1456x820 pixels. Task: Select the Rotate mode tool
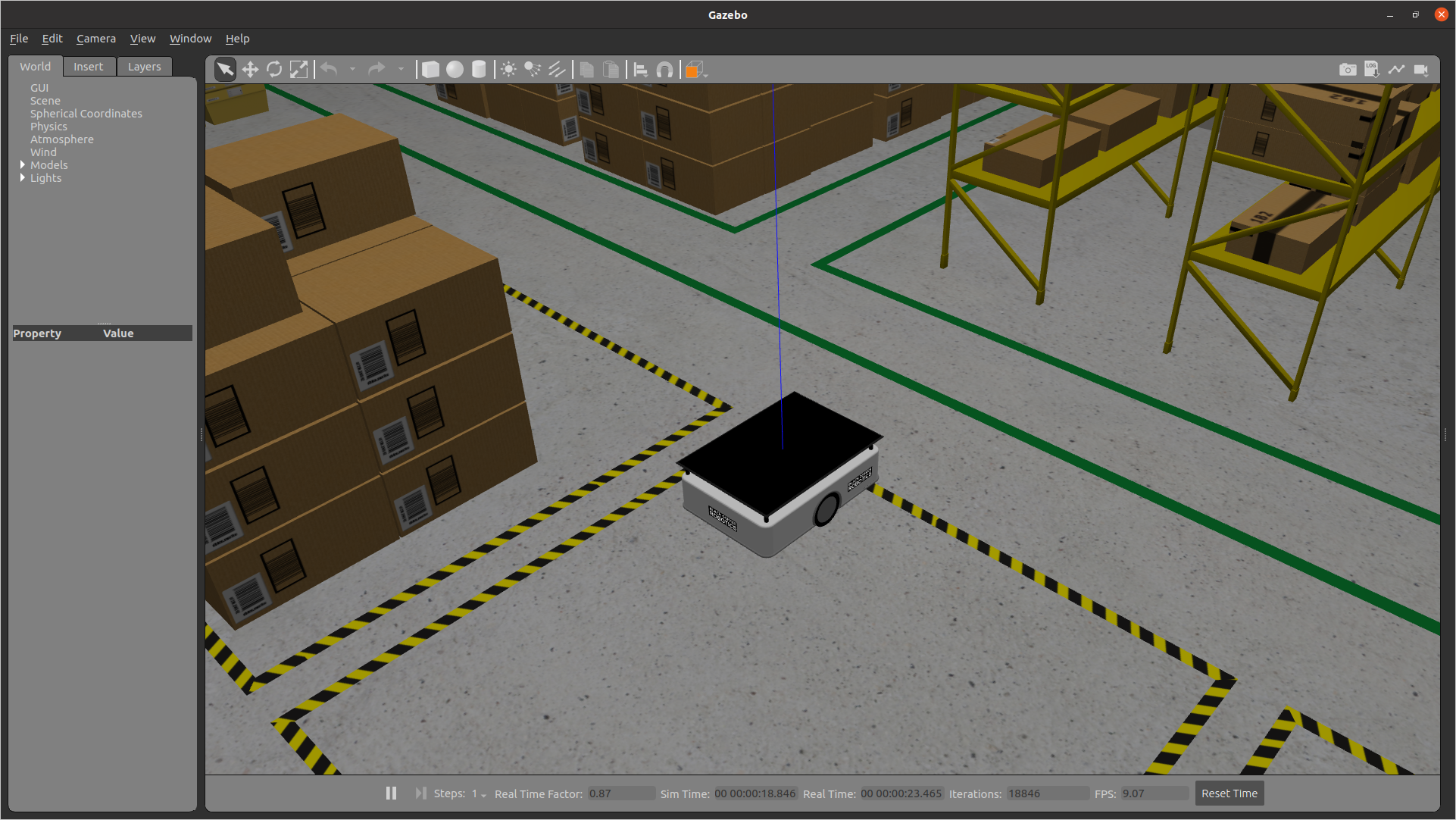(x=274, y=69)
